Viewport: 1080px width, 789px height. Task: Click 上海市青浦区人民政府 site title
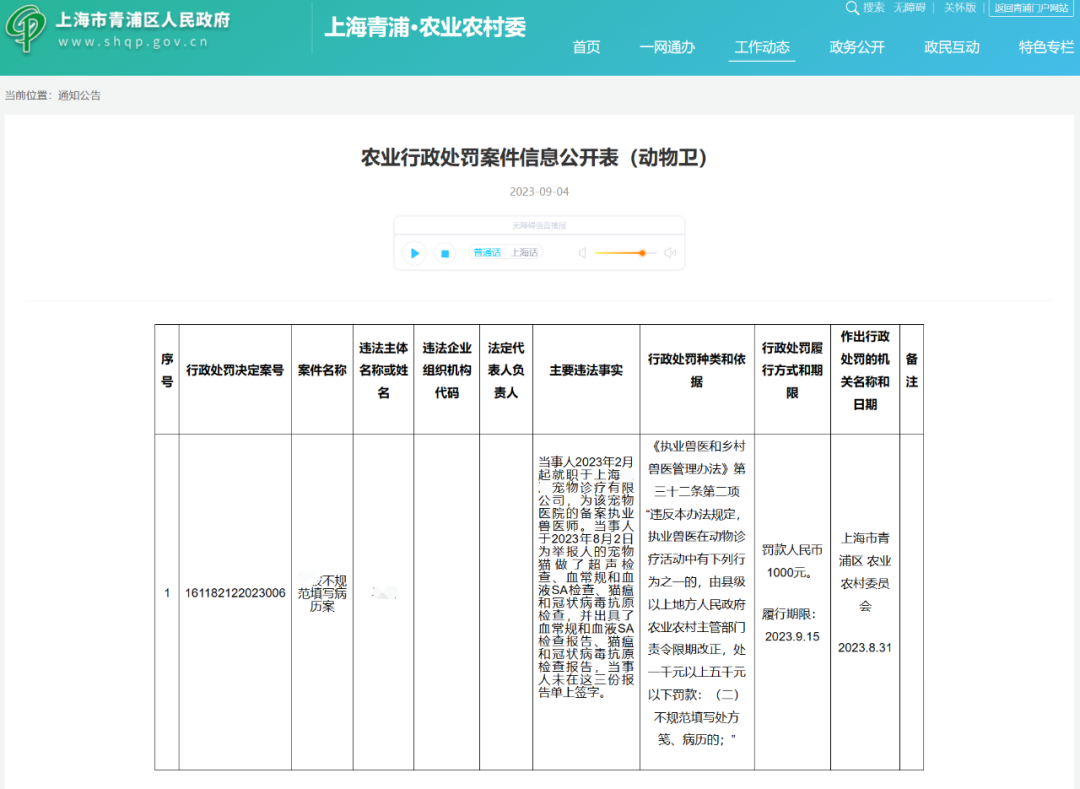[143, 20]
